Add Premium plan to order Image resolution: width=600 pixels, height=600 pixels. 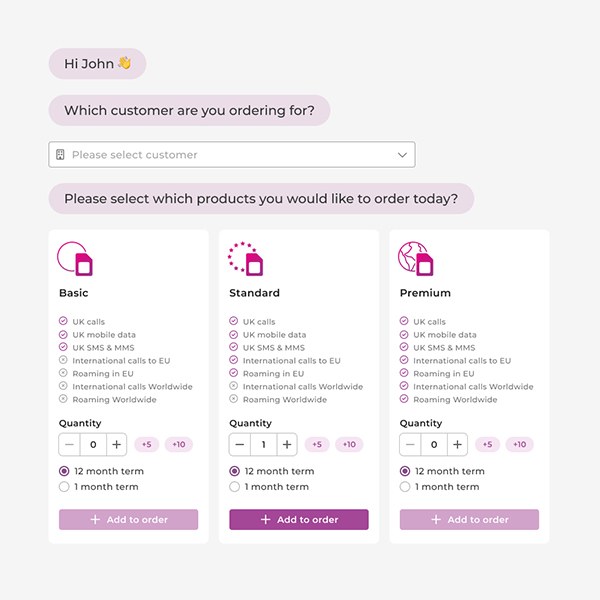pyautogui.click(x=469, y=520)
